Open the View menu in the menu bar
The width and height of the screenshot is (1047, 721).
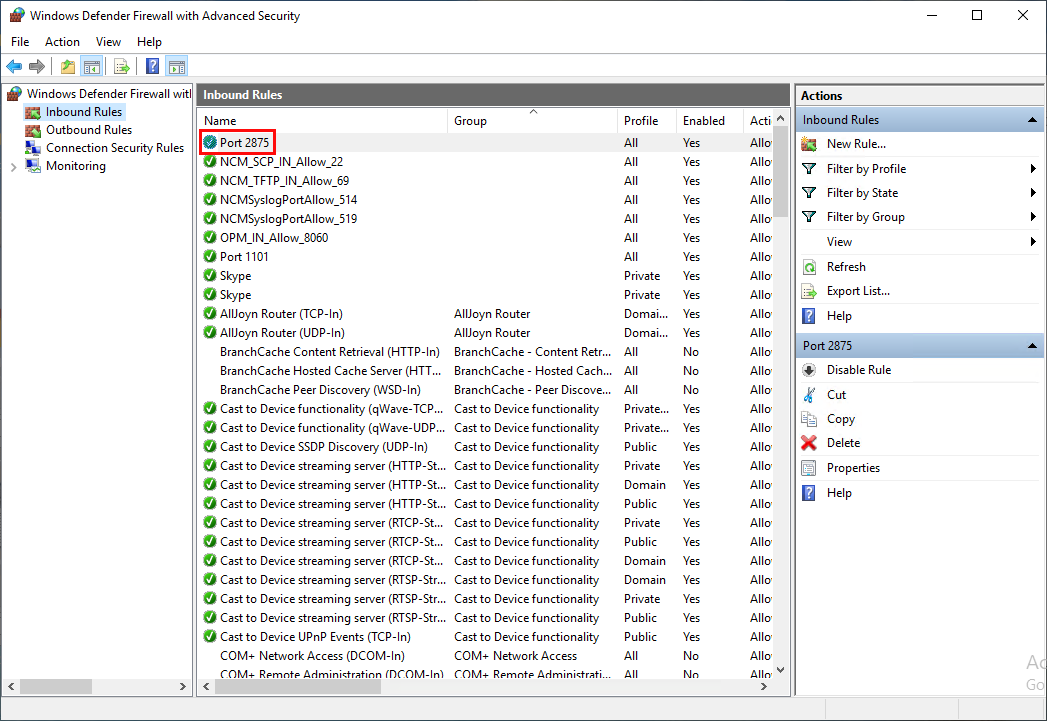pyautogui.click(x=108, y=42)
